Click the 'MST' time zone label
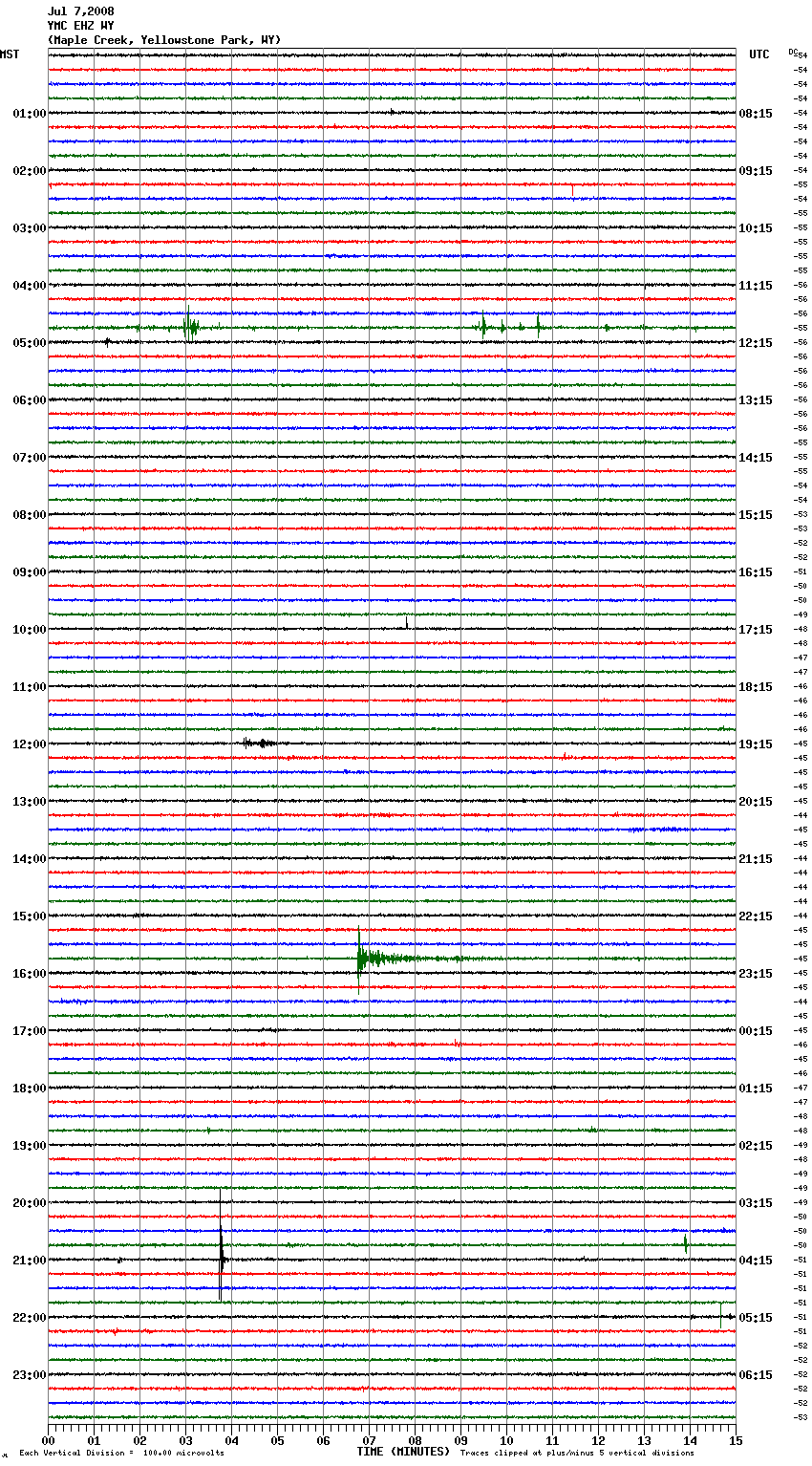812x1466 pixels. click(x=10, y=54)
